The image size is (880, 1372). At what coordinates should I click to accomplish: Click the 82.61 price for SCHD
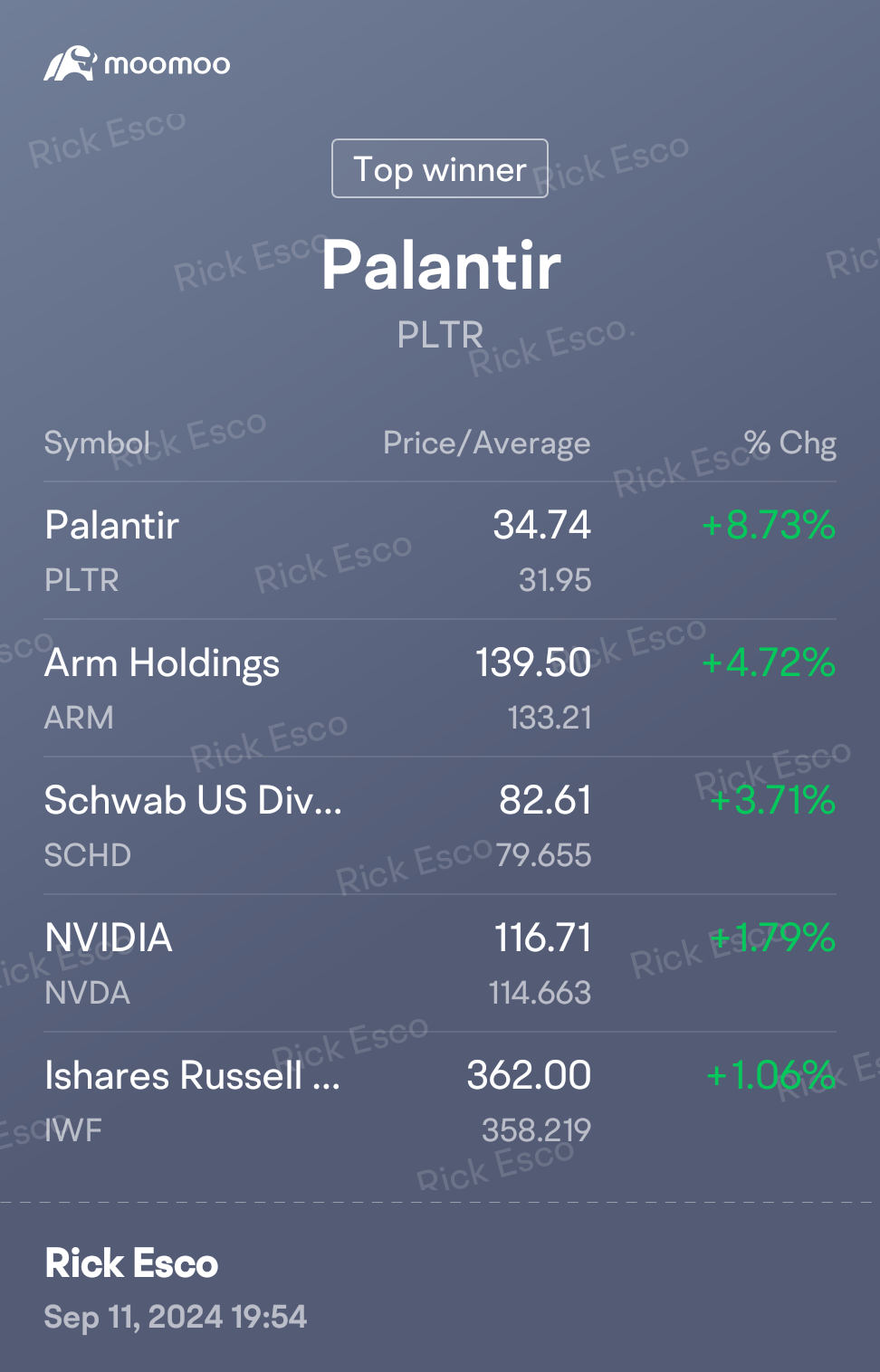(545, 801)
